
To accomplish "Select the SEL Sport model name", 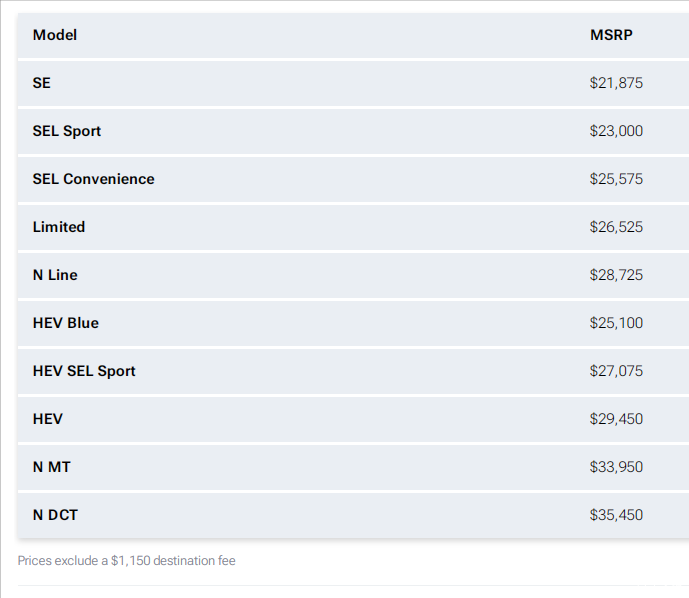I will pos(67,131).
